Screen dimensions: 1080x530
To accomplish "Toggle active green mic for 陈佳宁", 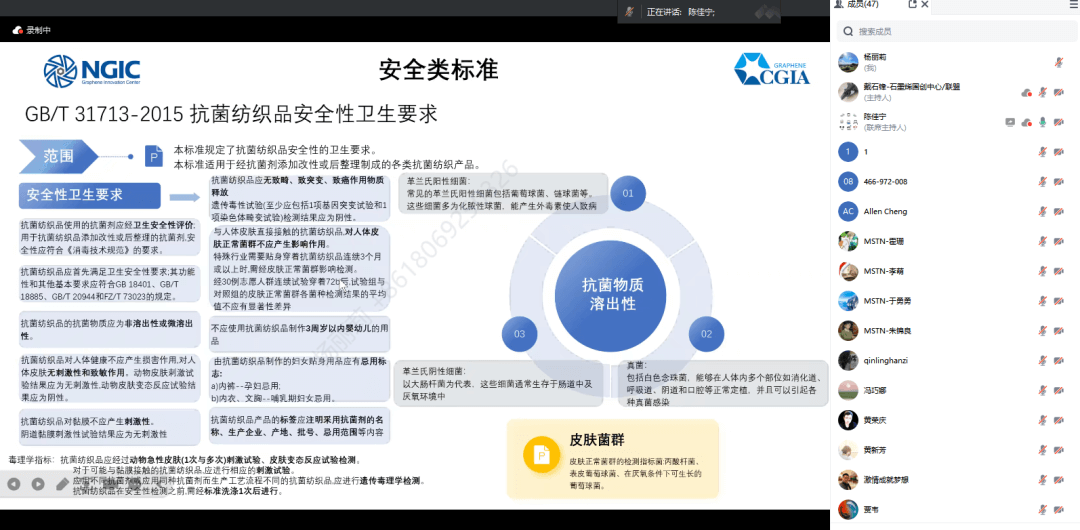I will point(1043,122).
